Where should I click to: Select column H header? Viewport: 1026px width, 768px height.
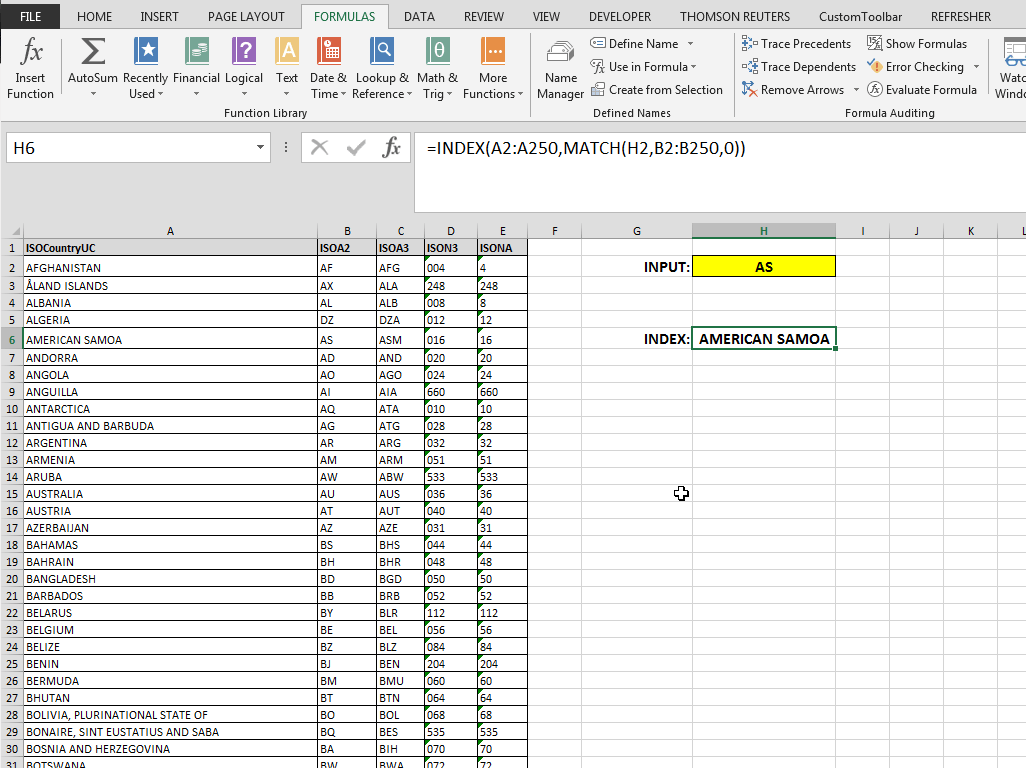[x=763, y=231]
